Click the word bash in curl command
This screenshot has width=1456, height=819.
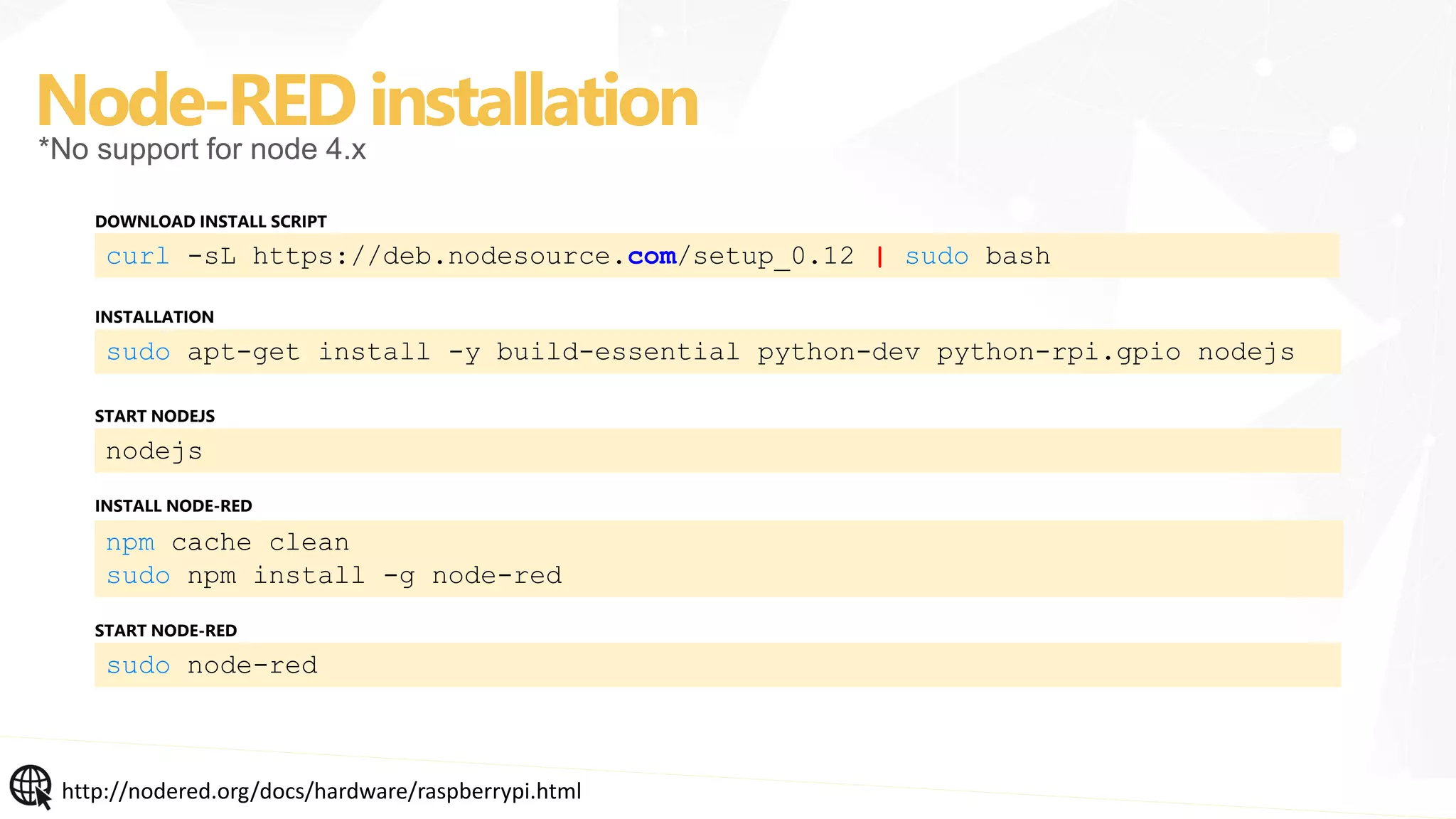coord(1017,257)
